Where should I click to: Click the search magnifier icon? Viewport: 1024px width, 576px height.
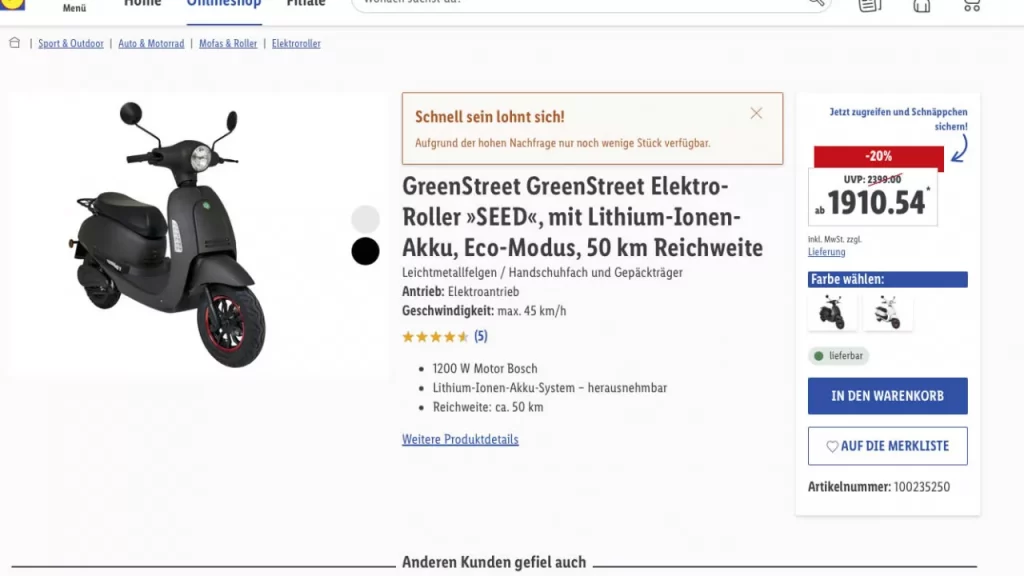tap(817, 3)
